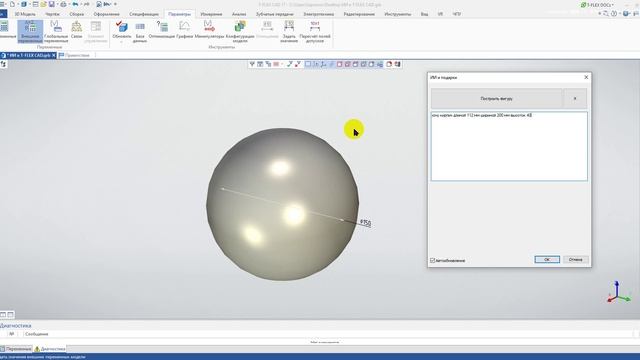Click the sphere model in the viewport
640x360 pixels.
point(282,204)
